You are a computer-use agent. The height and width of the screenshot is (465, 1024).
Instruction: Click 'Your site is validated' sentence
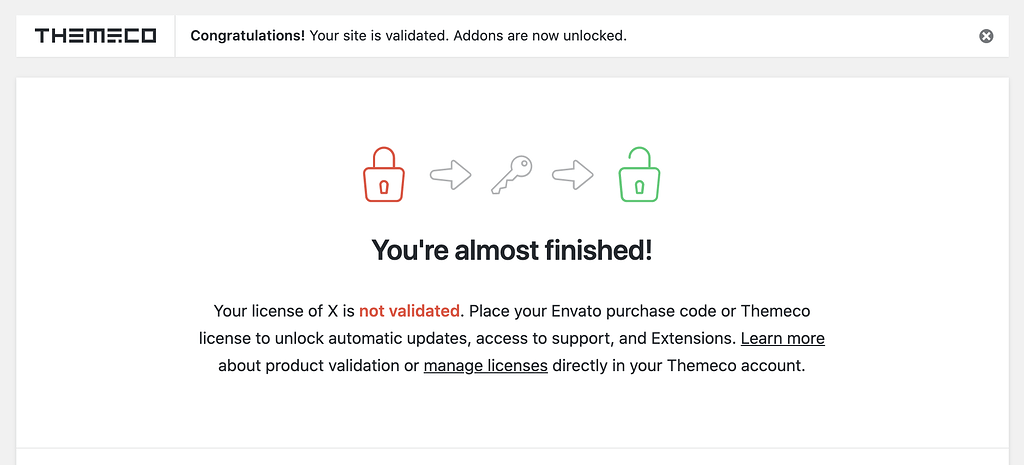point(378,36)
